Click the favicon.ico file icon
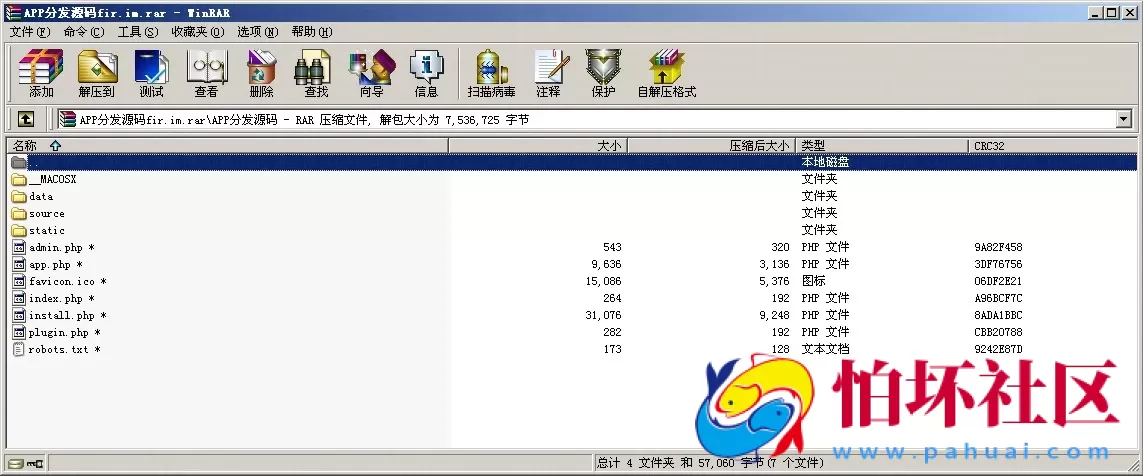The image size is (1143, 476). coord(20,281)
